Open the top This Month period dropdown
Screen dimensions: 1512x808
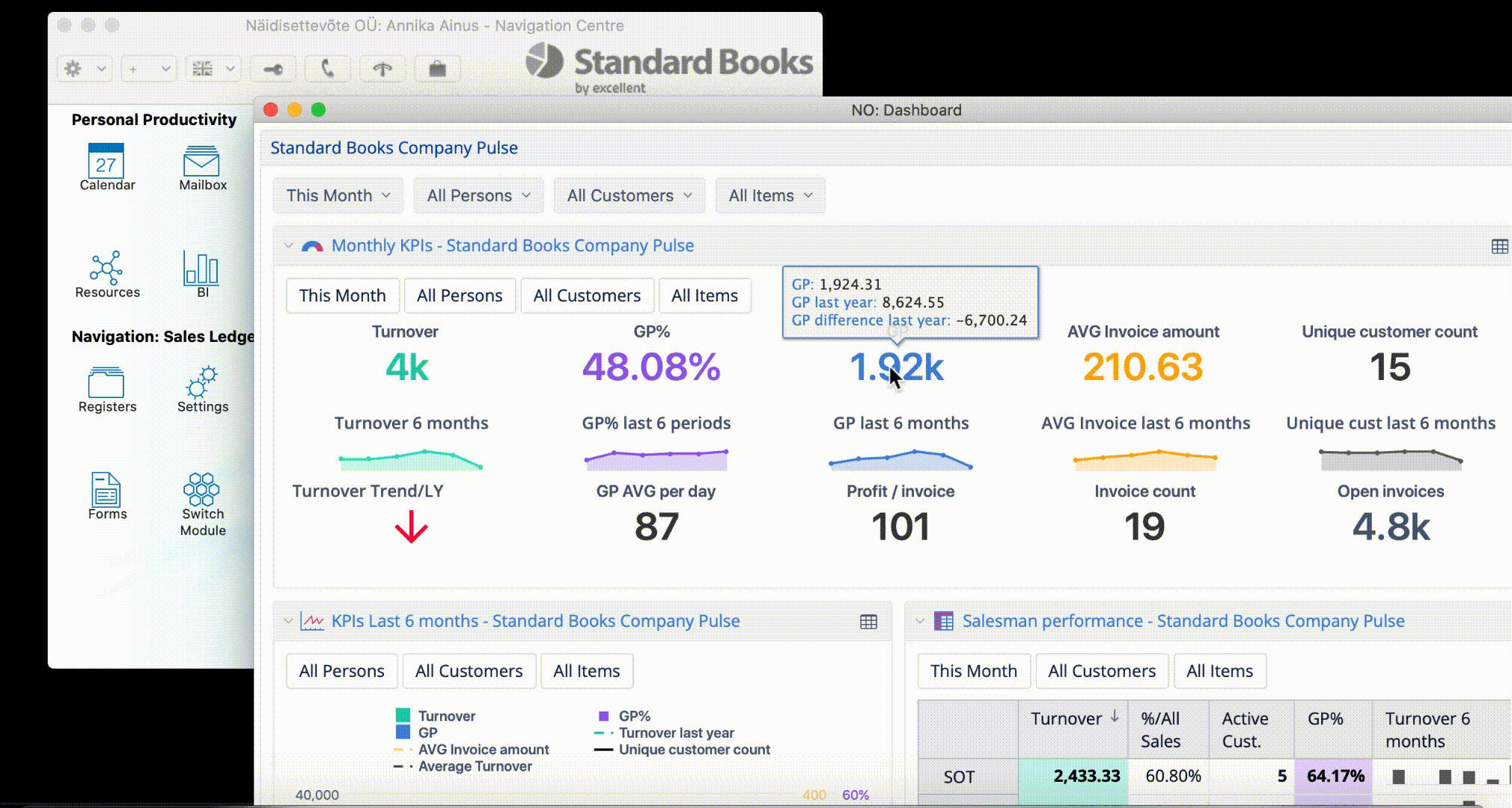pyautogui.click(x=338, y=195)
